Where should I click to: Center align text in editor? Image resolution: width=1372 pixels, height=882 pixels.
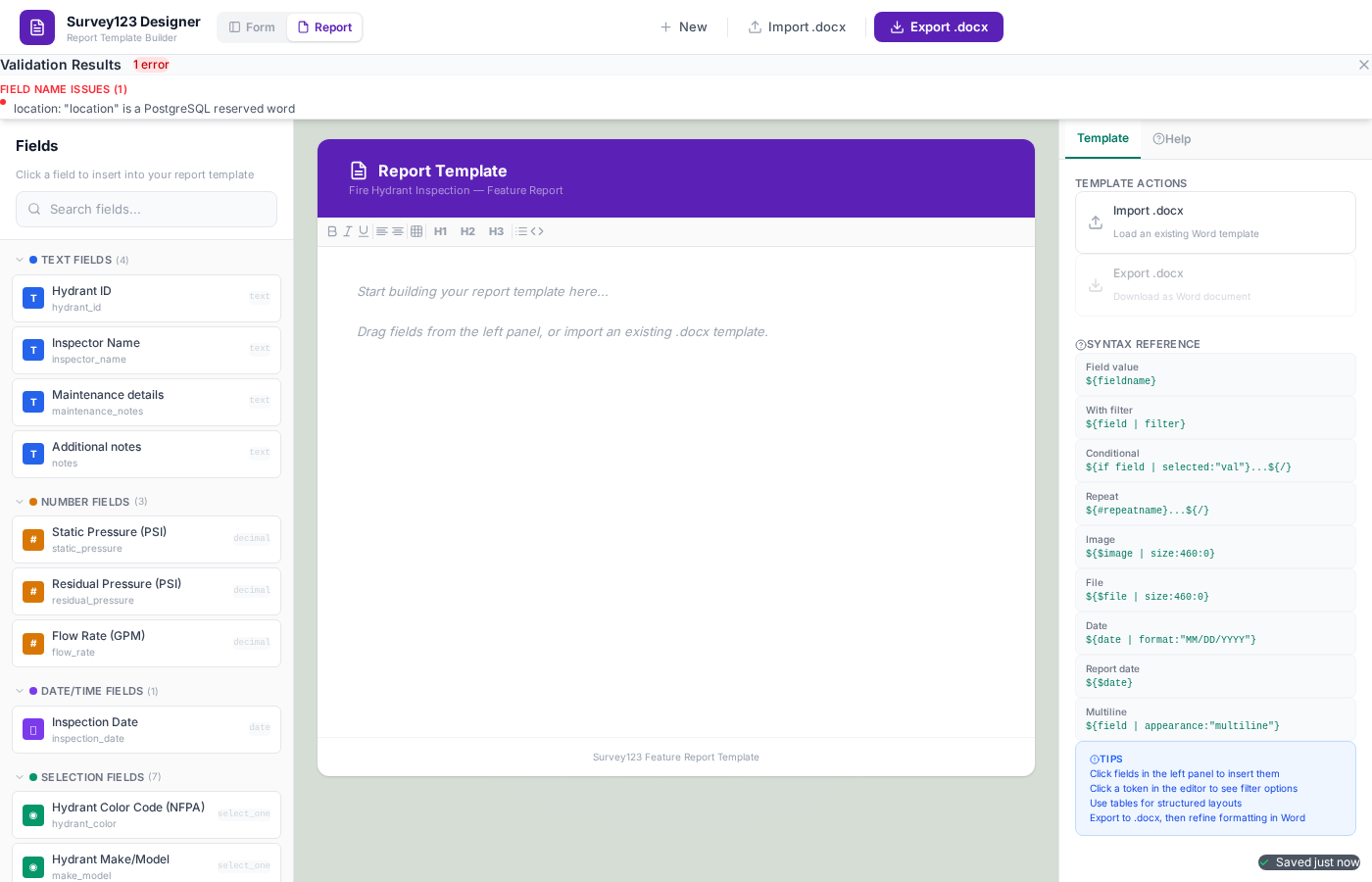pos(398,231)
